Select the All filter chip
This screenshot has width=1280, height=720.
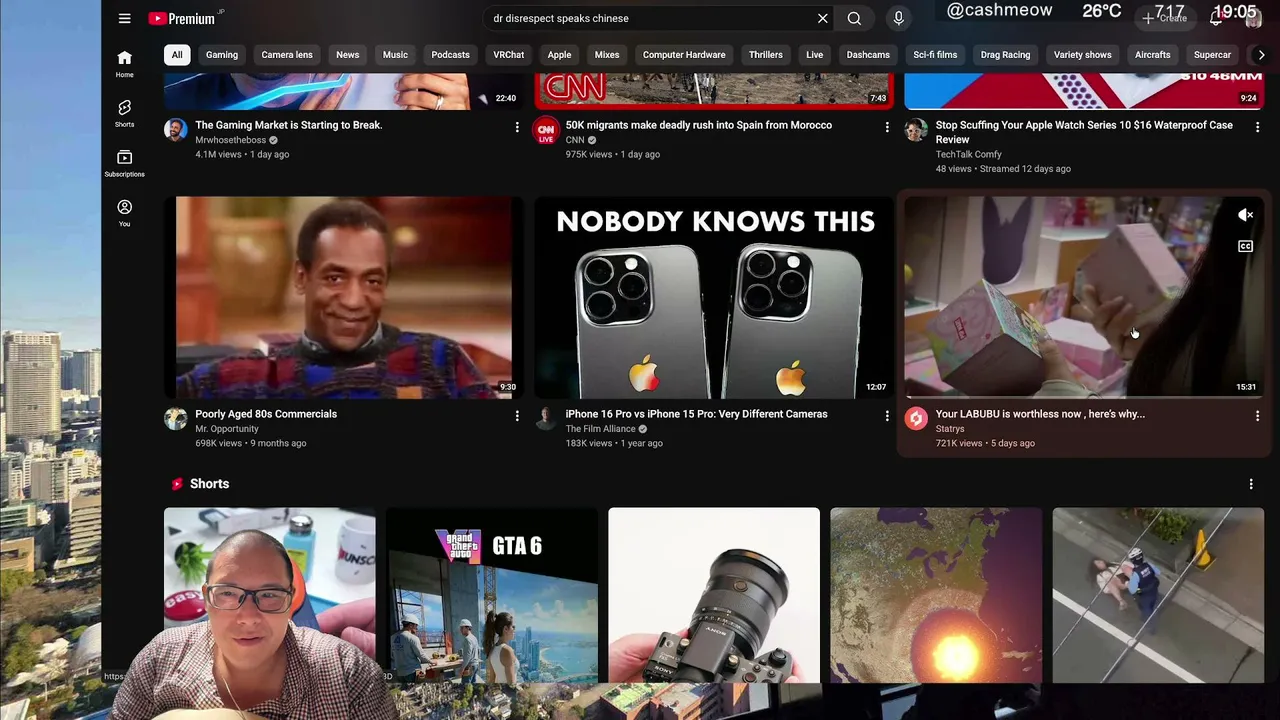[x=177, y=55]
